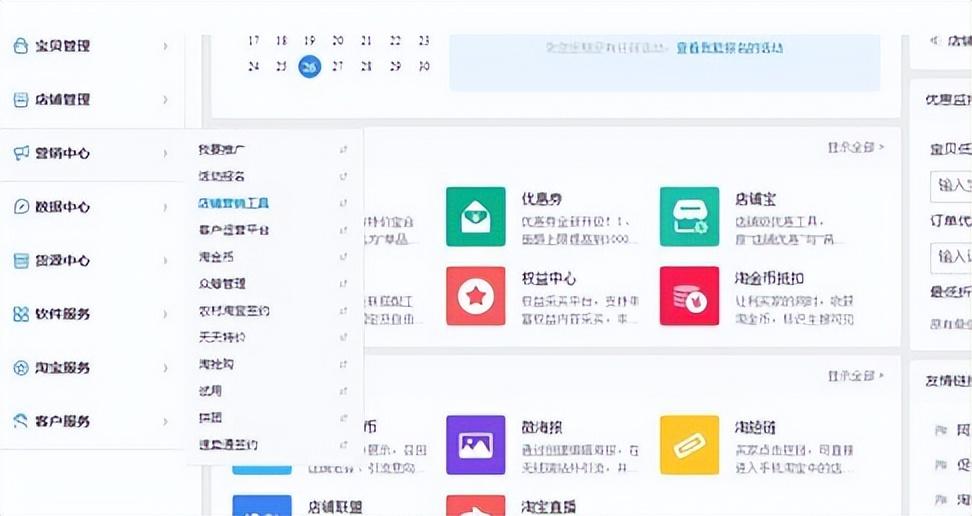Select 试用 in the submenu
This screenshot has height=516, width=972.
[210, 391]
